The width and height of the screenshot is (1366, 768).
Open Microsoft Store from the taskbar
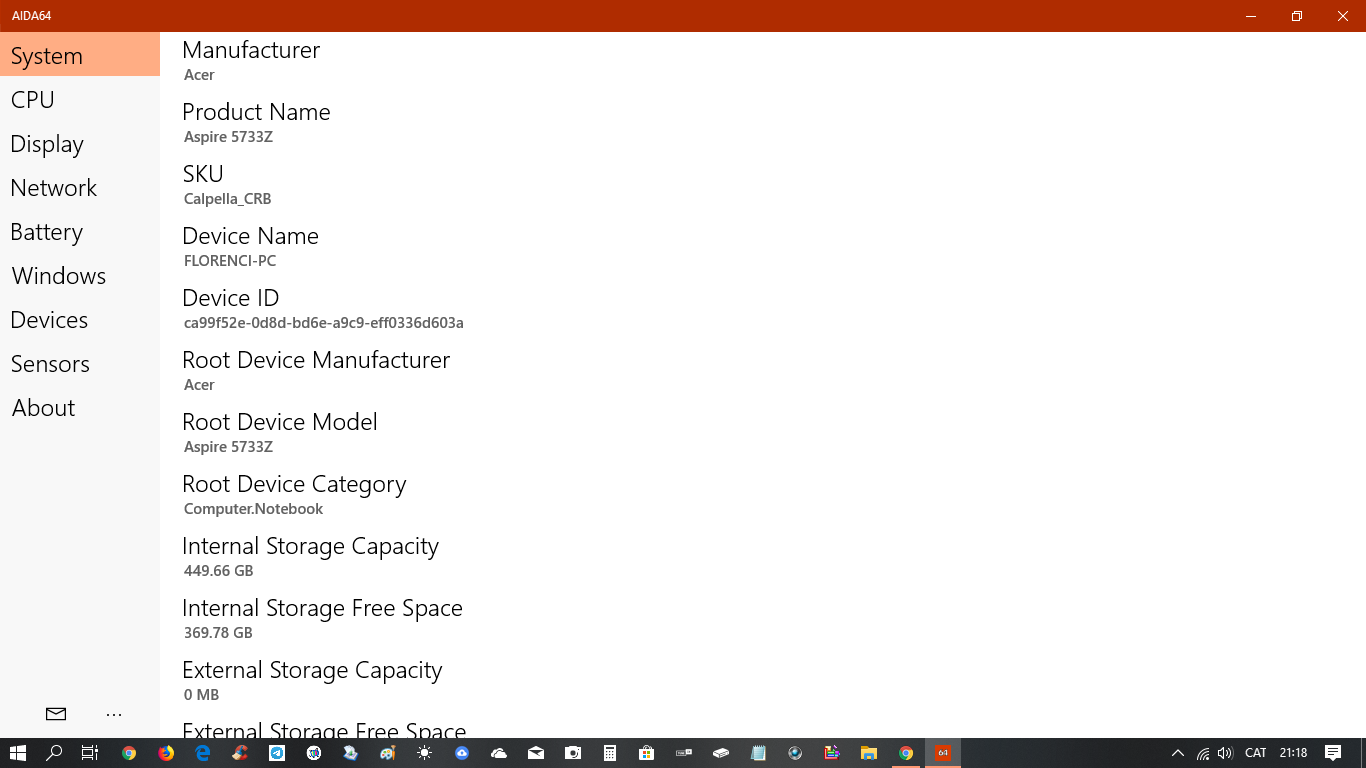tap(646, 753)
